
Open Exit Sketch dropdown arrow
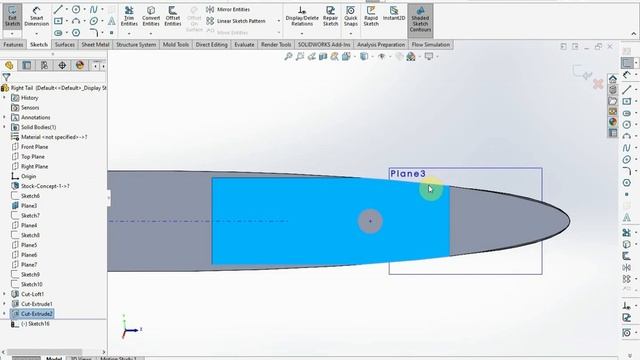[12, 33]
